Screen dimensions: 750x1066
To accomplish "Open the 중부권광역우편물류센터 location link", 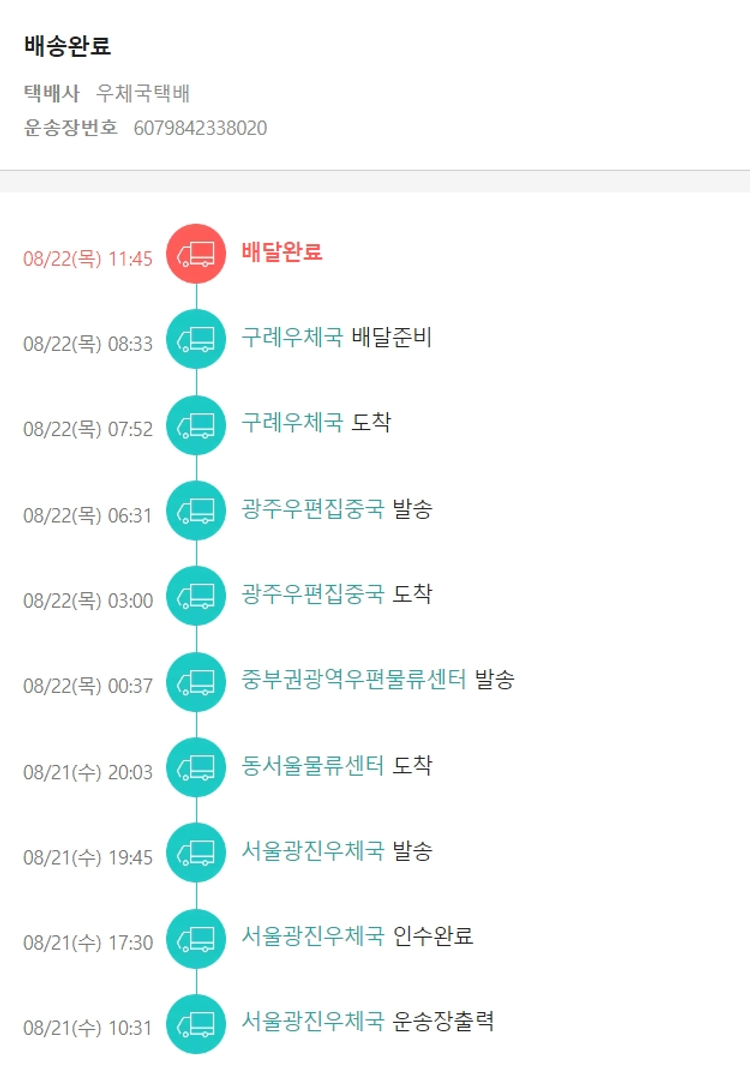I will 354,680.
